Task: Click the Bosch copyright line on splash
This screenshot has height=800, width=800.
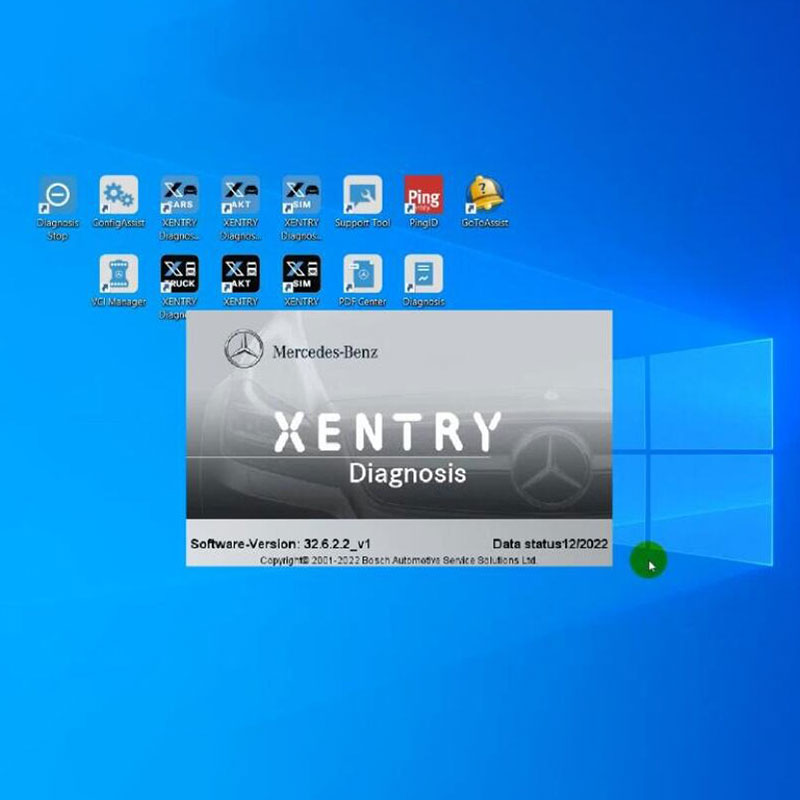Action: 398,560
